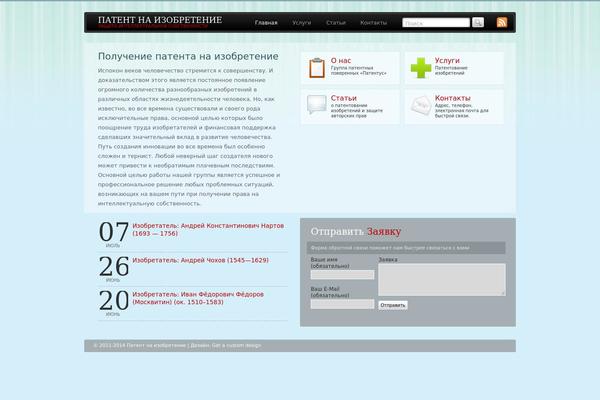The image size is (600, 400).
Task: Click the search magnifier button
Action: (x=478, y=22)
